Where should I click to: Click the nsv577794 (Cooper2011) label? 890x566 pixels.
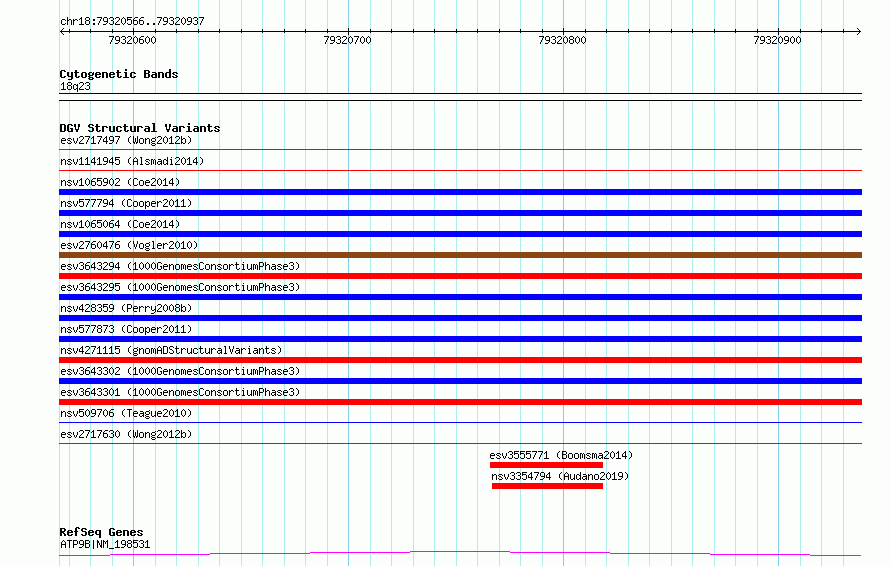[x=126, y=203]
